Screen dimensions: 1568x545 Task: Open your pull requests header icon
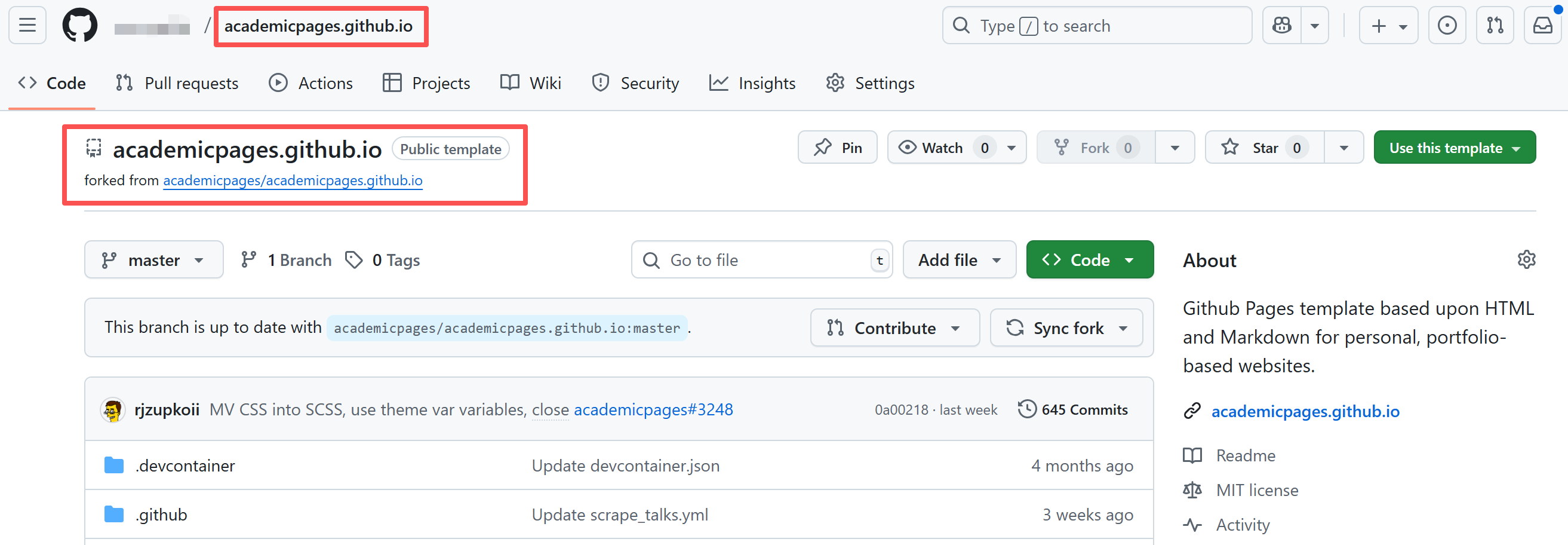point(1495,25)
